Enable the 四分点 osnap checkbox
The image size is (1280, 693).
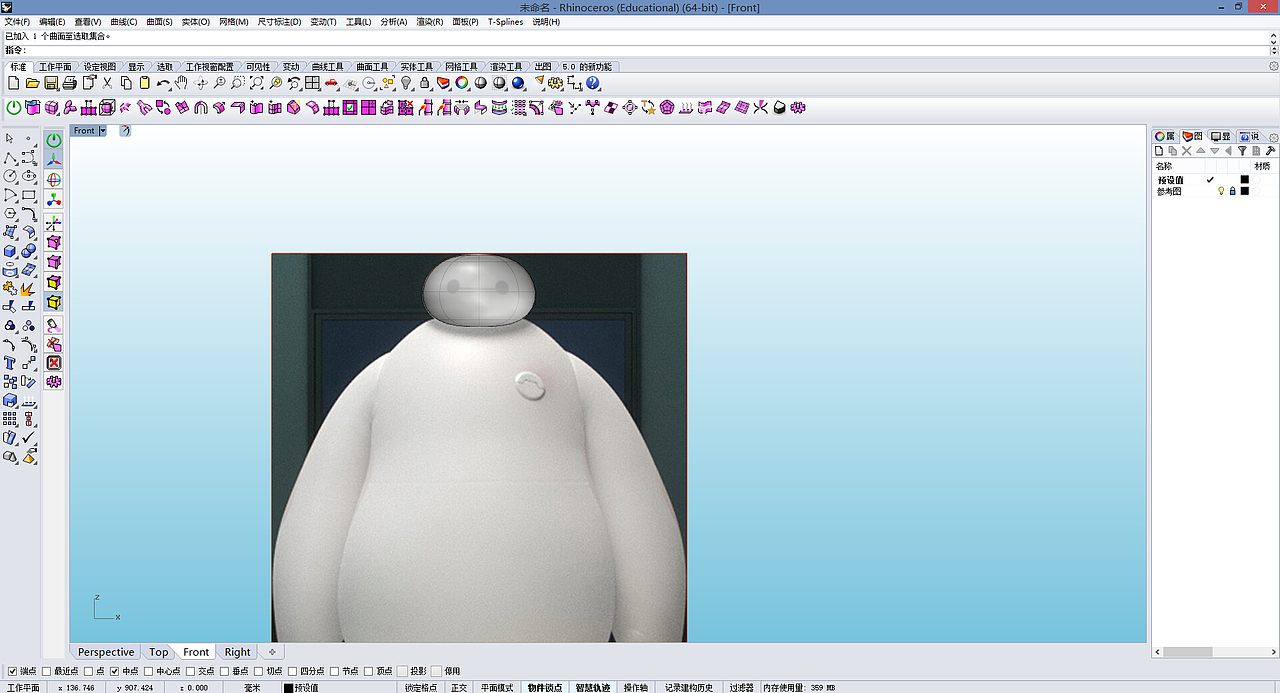(294, 671)
